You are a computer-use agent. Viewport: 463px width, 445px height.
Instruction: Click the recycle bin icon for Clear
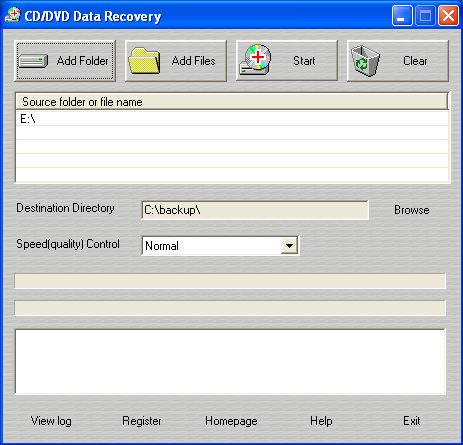(366, 61)
